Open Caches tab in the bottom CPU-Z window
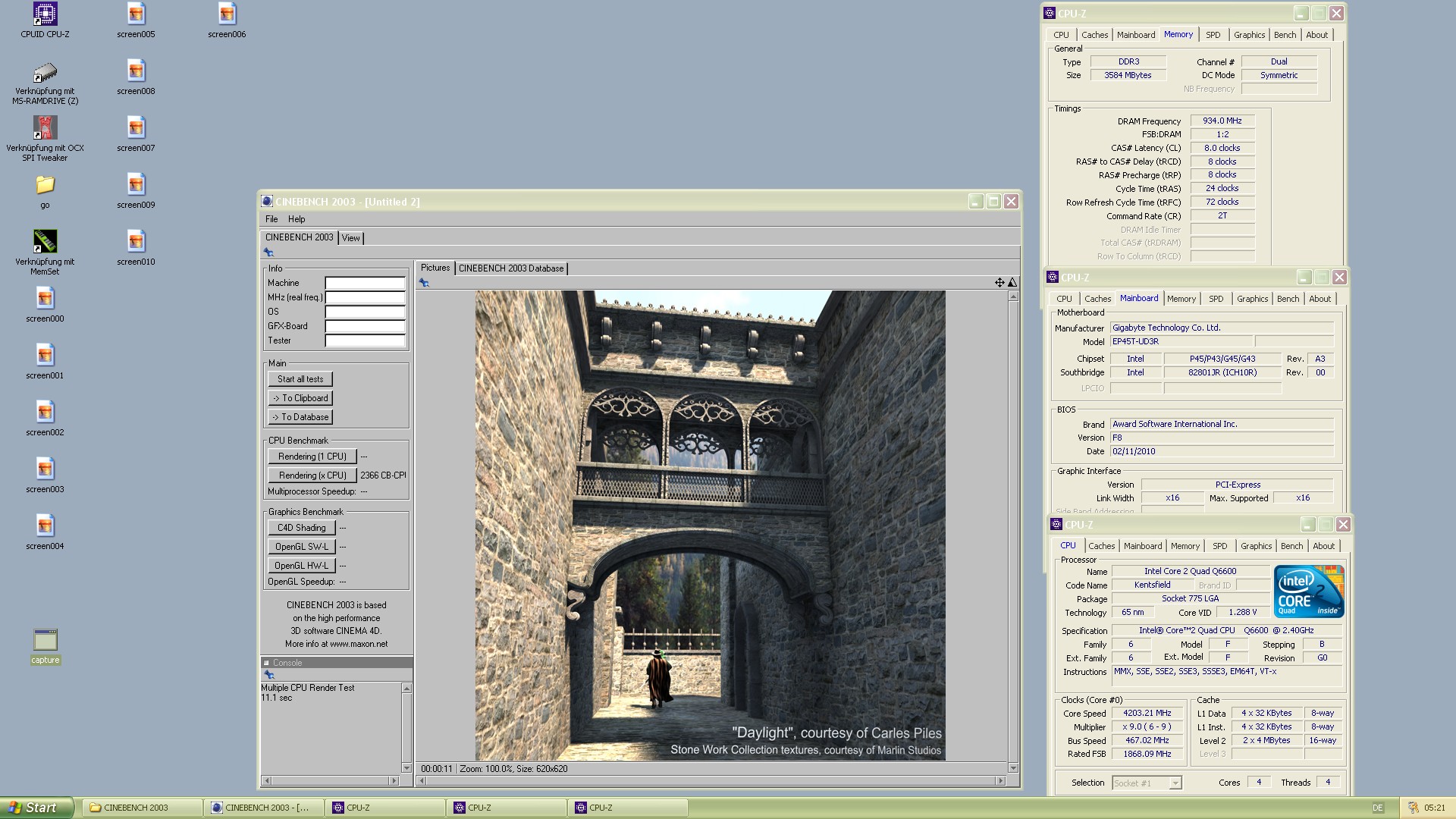Screen dimensions: 1456x819 tap(1101, 546)
